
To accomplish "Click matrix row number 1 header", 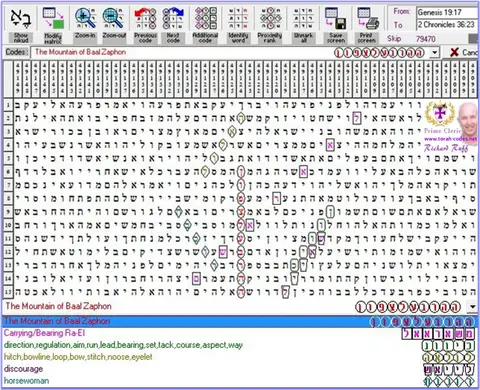I will click(8, 105).
